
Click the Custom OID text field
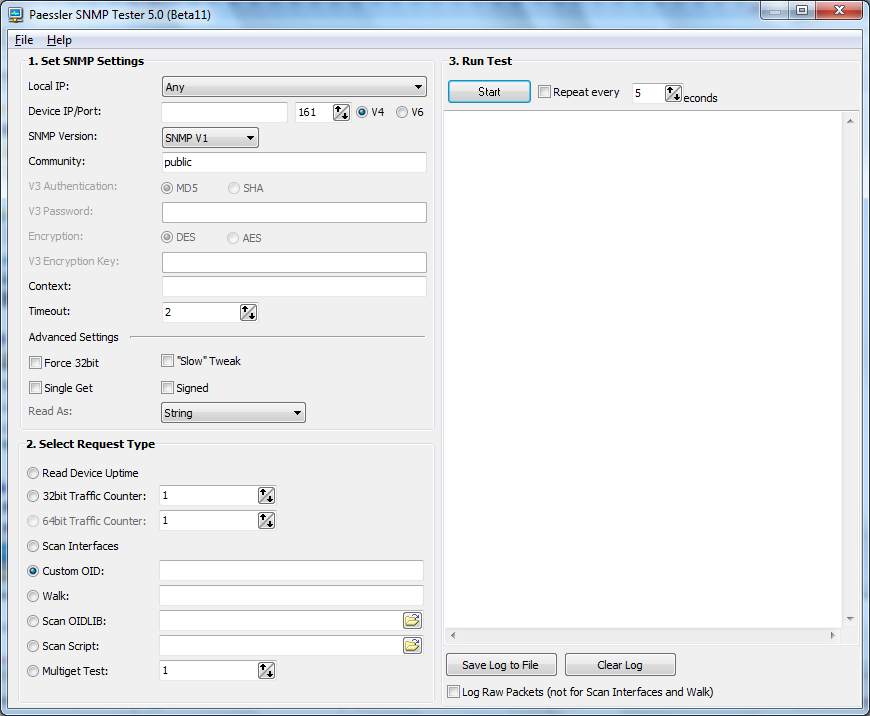(291, 571)
